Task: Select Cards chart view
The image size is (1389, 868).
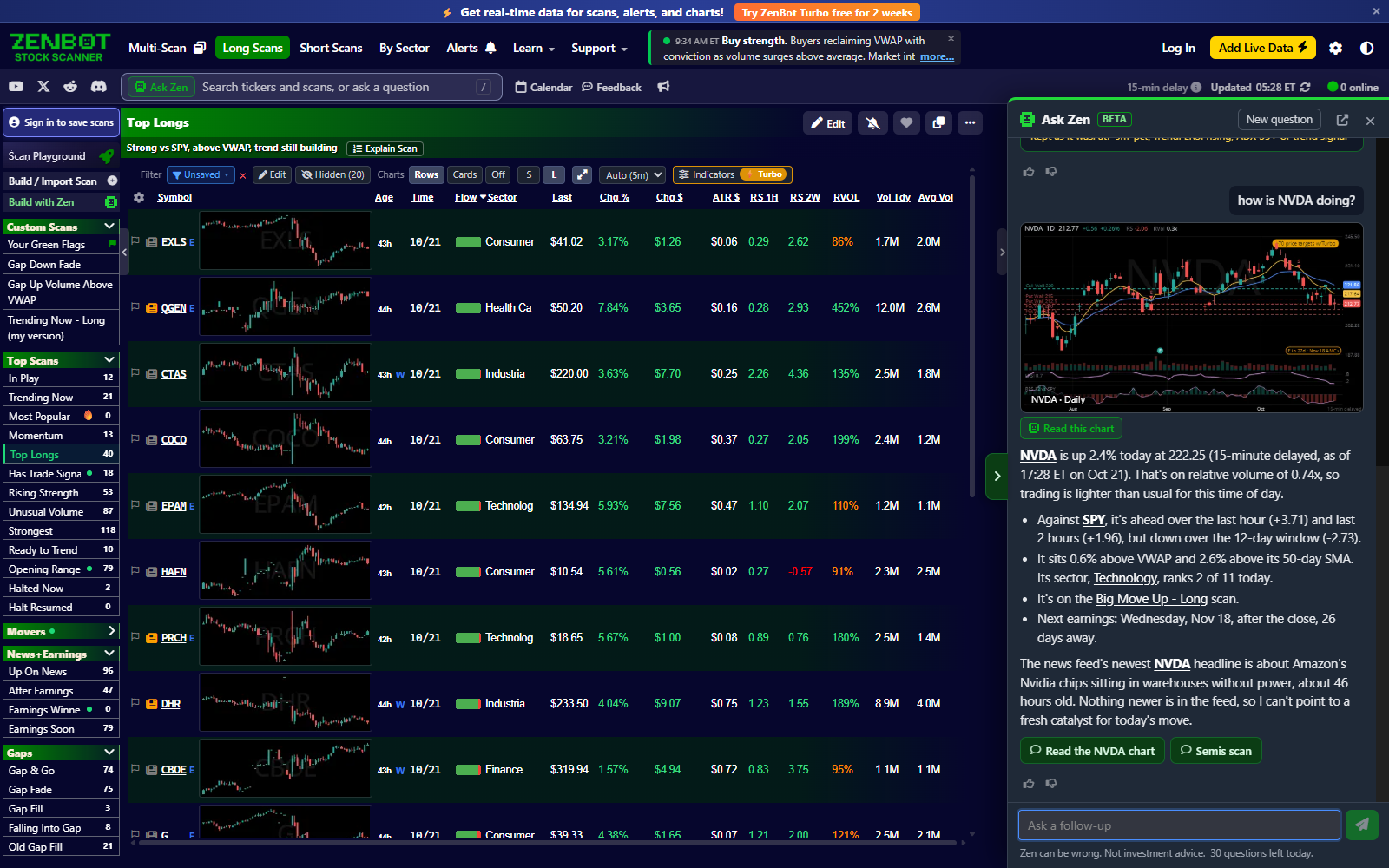Action: 464,174
